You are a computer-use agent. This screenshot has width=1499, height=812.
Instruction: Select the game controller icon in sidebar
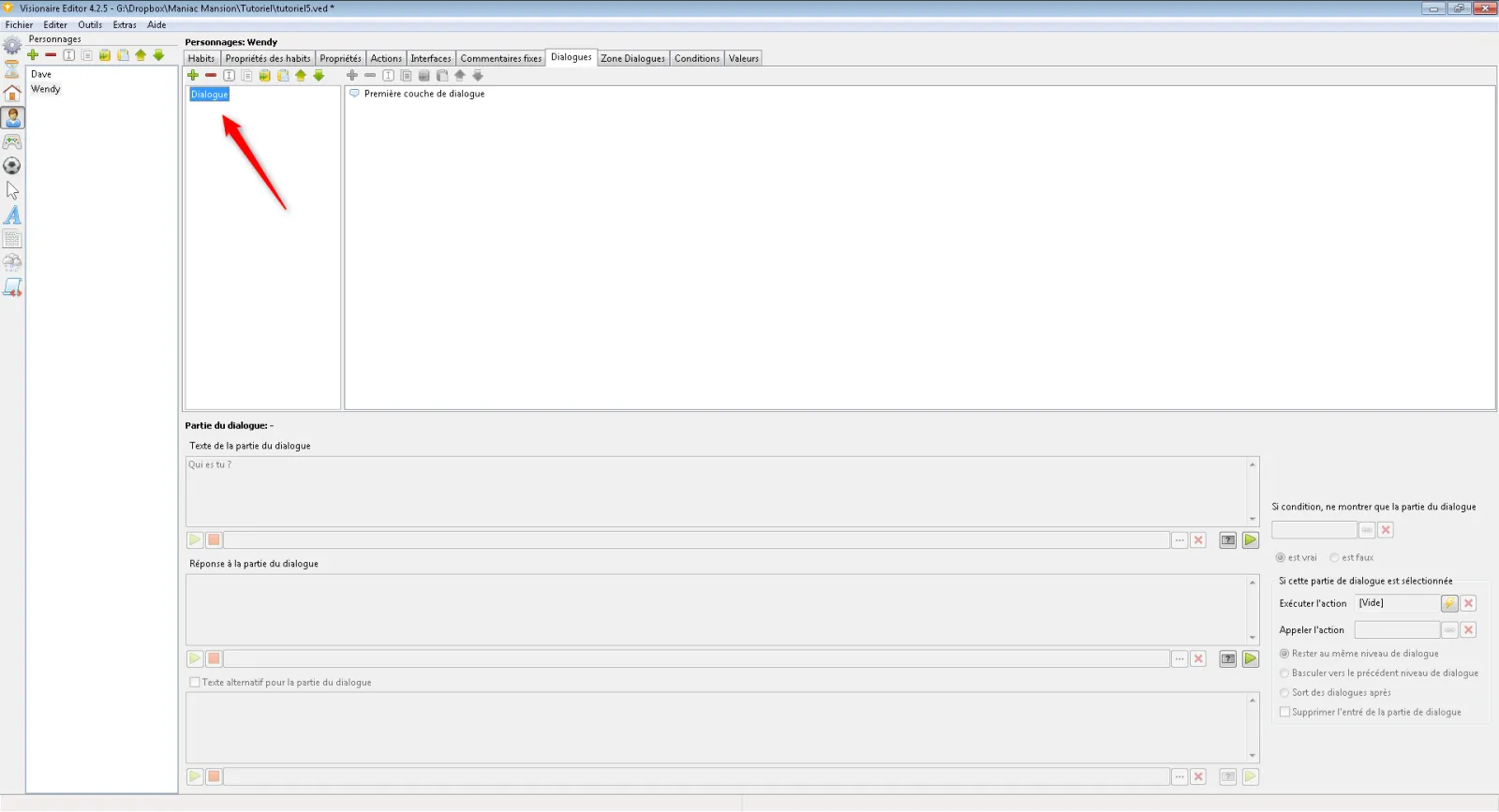[x=12, y=141]
